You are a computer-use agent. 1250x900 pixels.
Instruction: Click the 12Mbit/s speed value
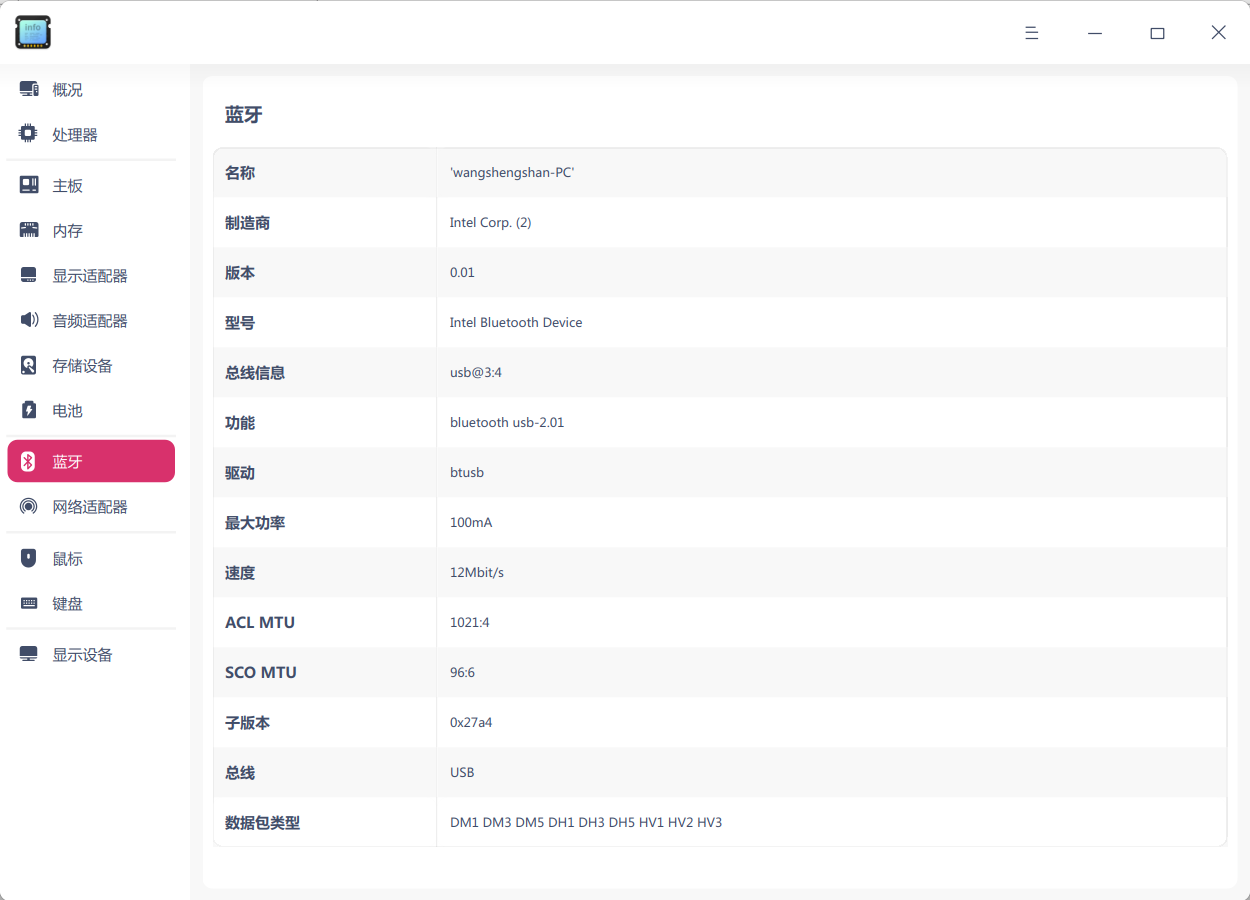[476, 572]
